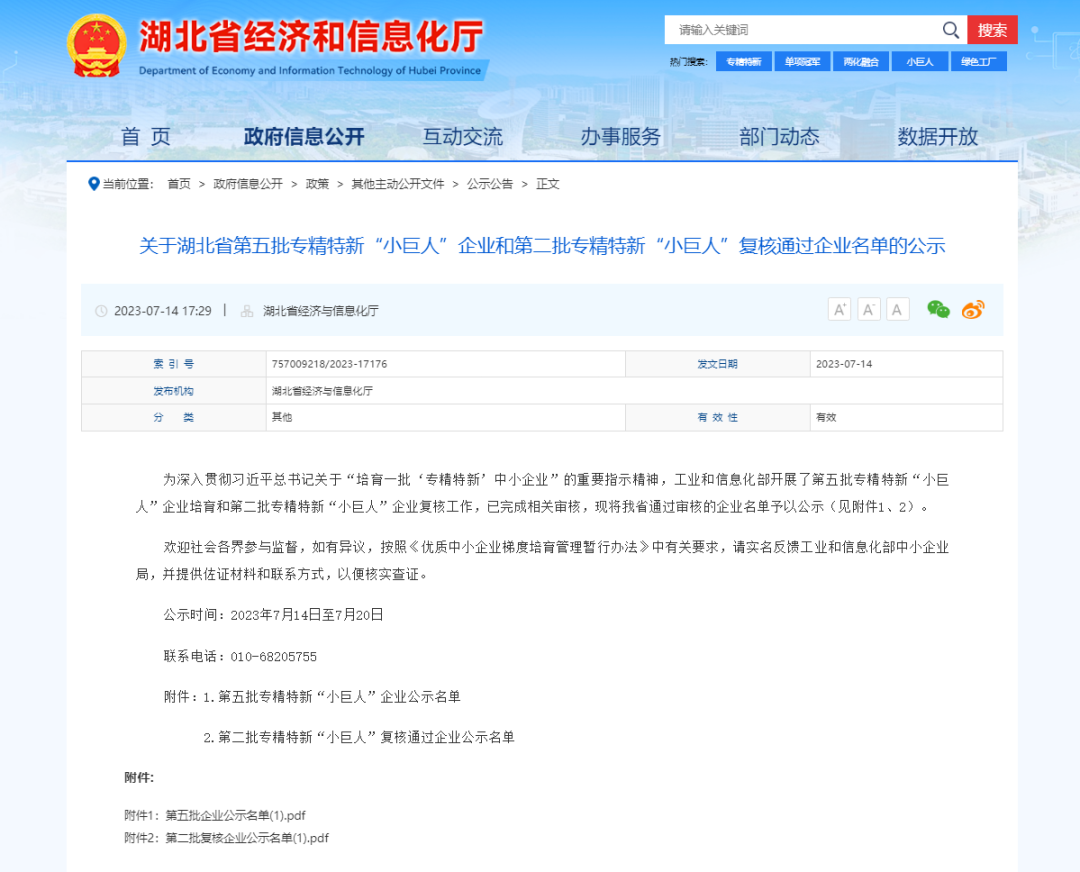The image size is (1080, 872).
Task: Select the 绿色工厂 hot search tag
Action: tap(978, 62)
